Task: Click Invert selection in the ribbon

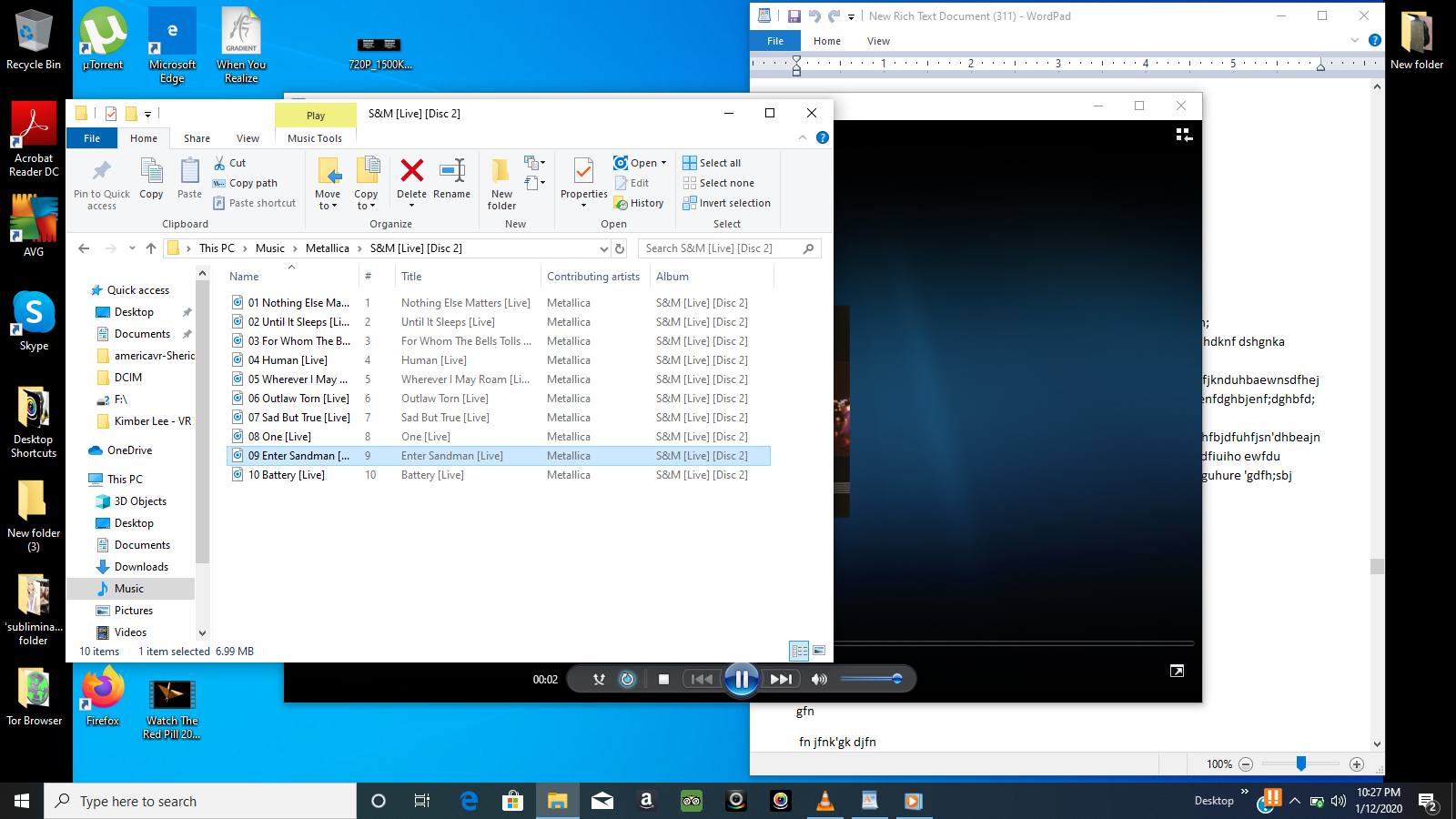Action: [x=726, y=203]
